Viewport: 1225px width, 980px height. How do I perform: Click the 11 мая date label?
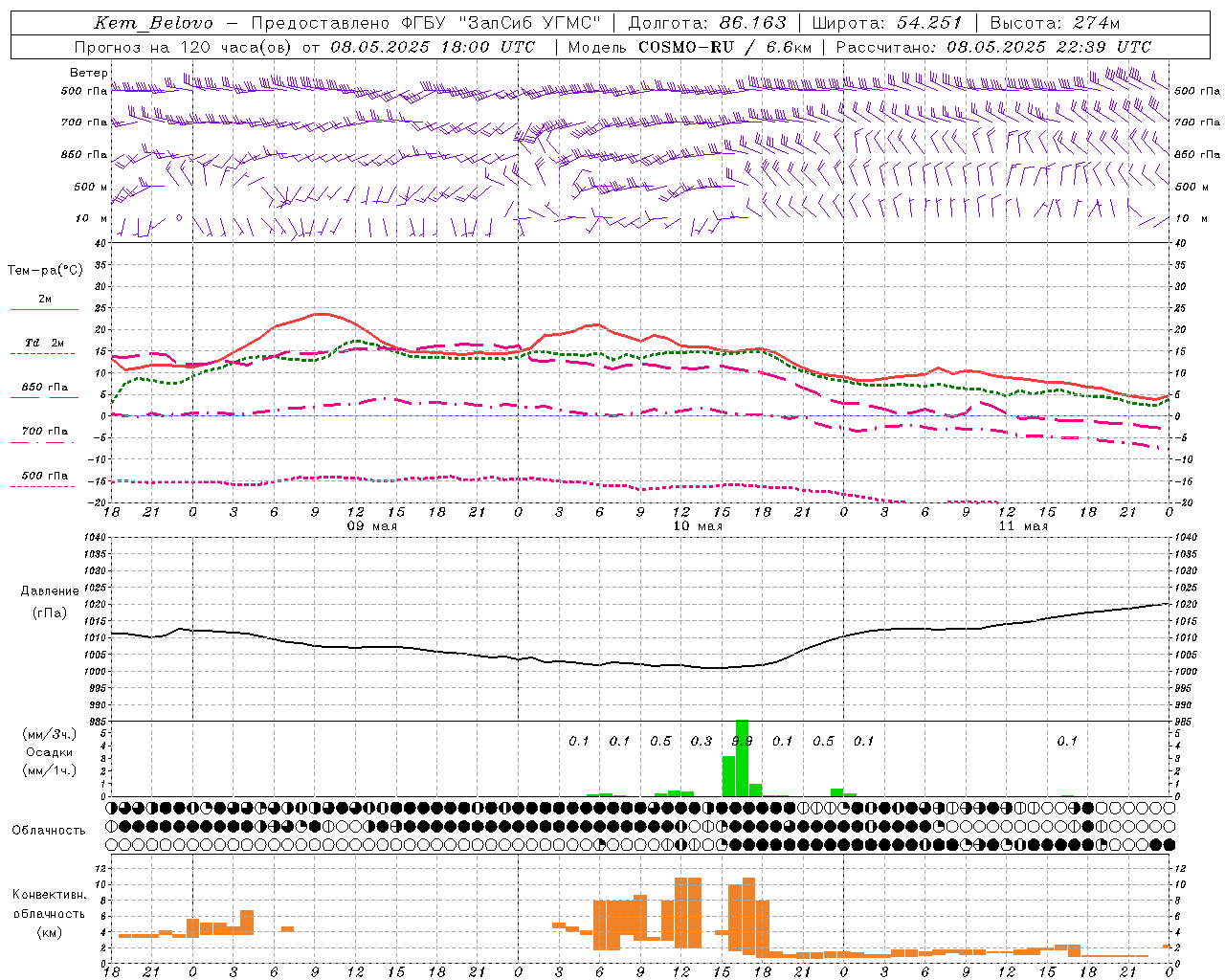tap(1023, 525)
